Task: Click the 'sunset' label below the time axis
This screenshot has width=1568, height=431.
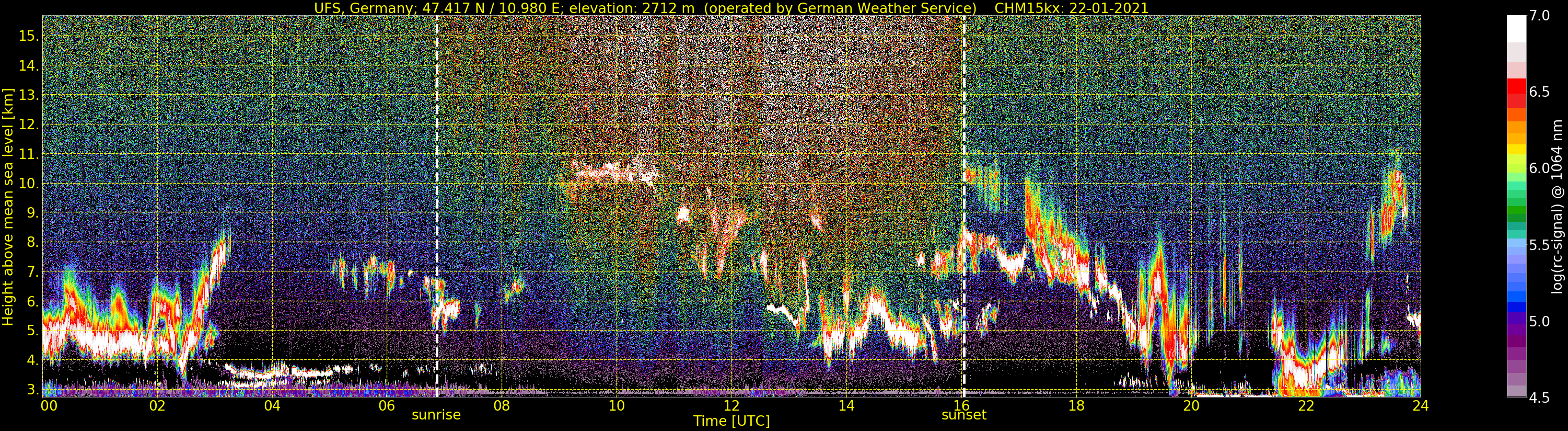Action: click(x=964, y=415)
